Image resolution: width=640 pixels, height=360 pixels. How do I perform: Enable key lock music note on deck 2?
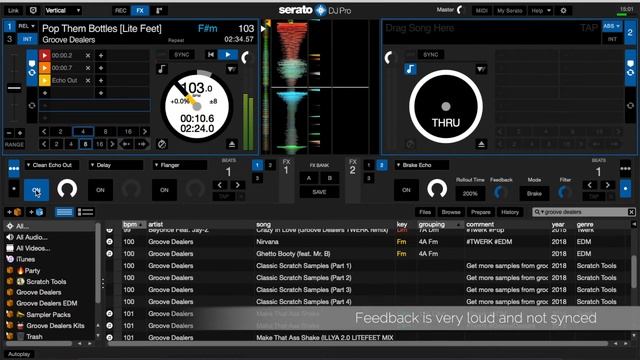(x=410, y=69)
